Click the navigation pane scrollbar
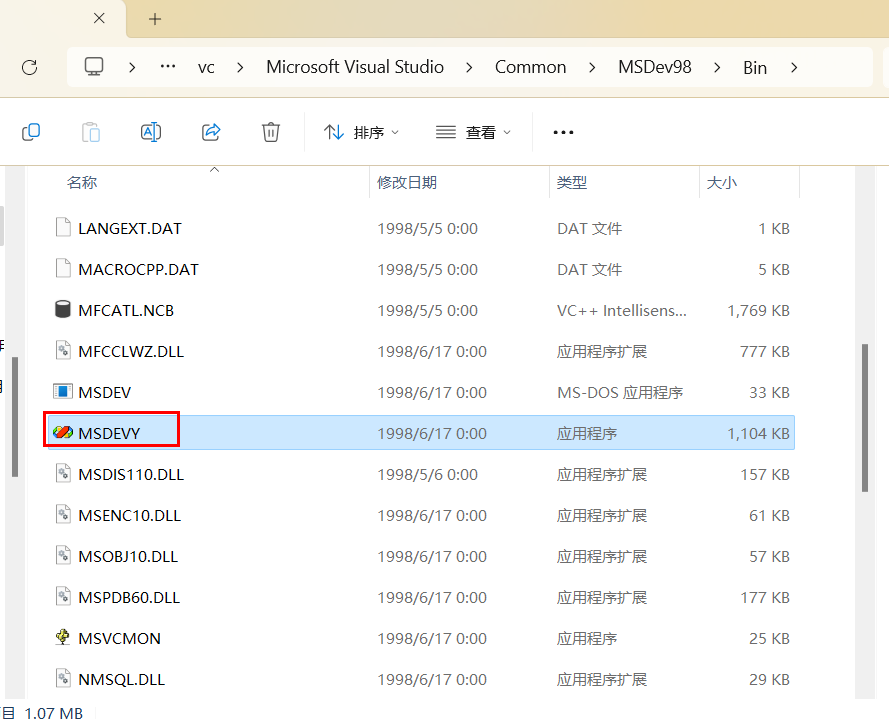 15,417
